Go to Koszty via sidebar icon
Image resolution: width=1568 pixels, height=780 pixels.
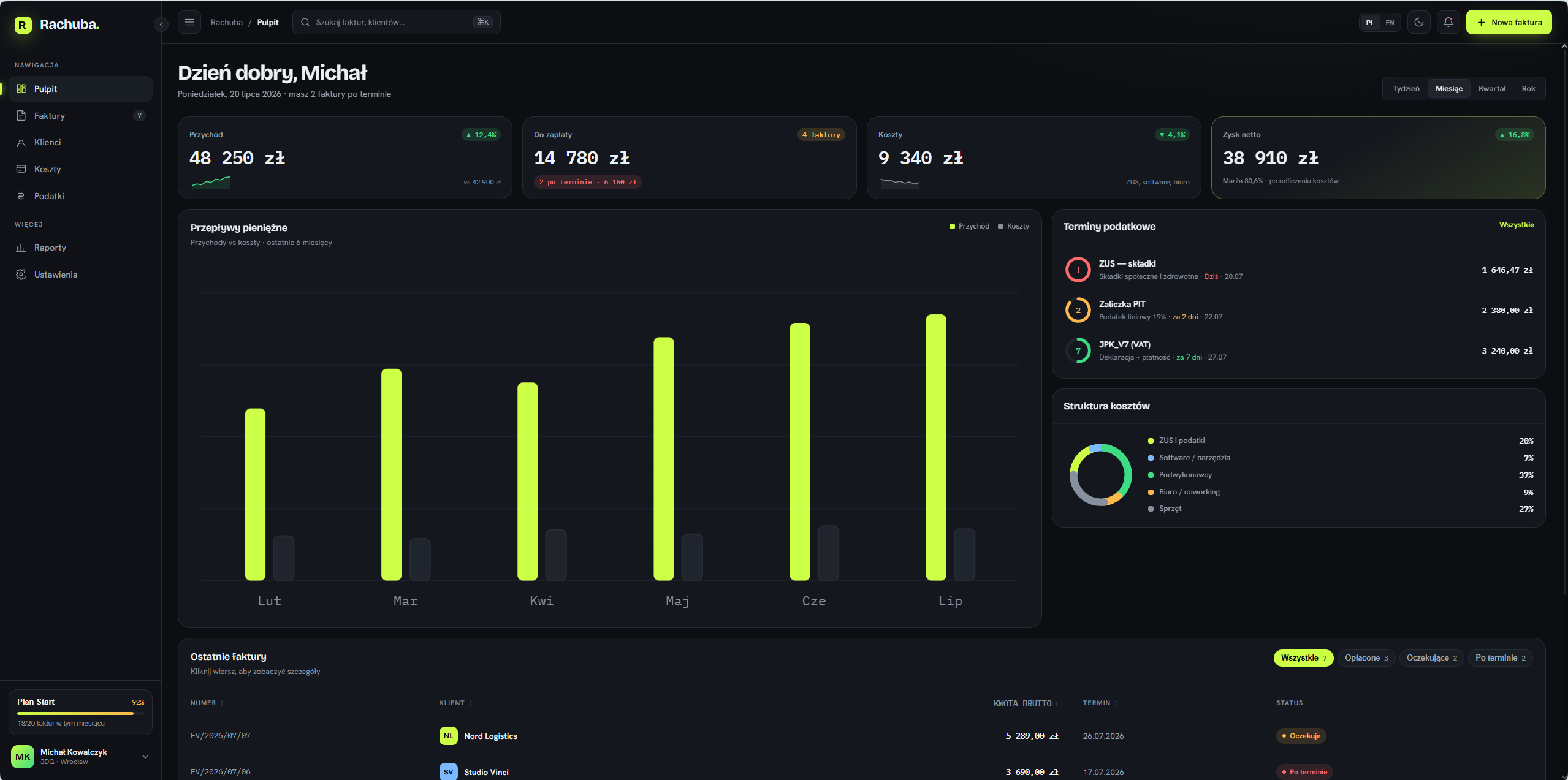click(x=21, y=169)
